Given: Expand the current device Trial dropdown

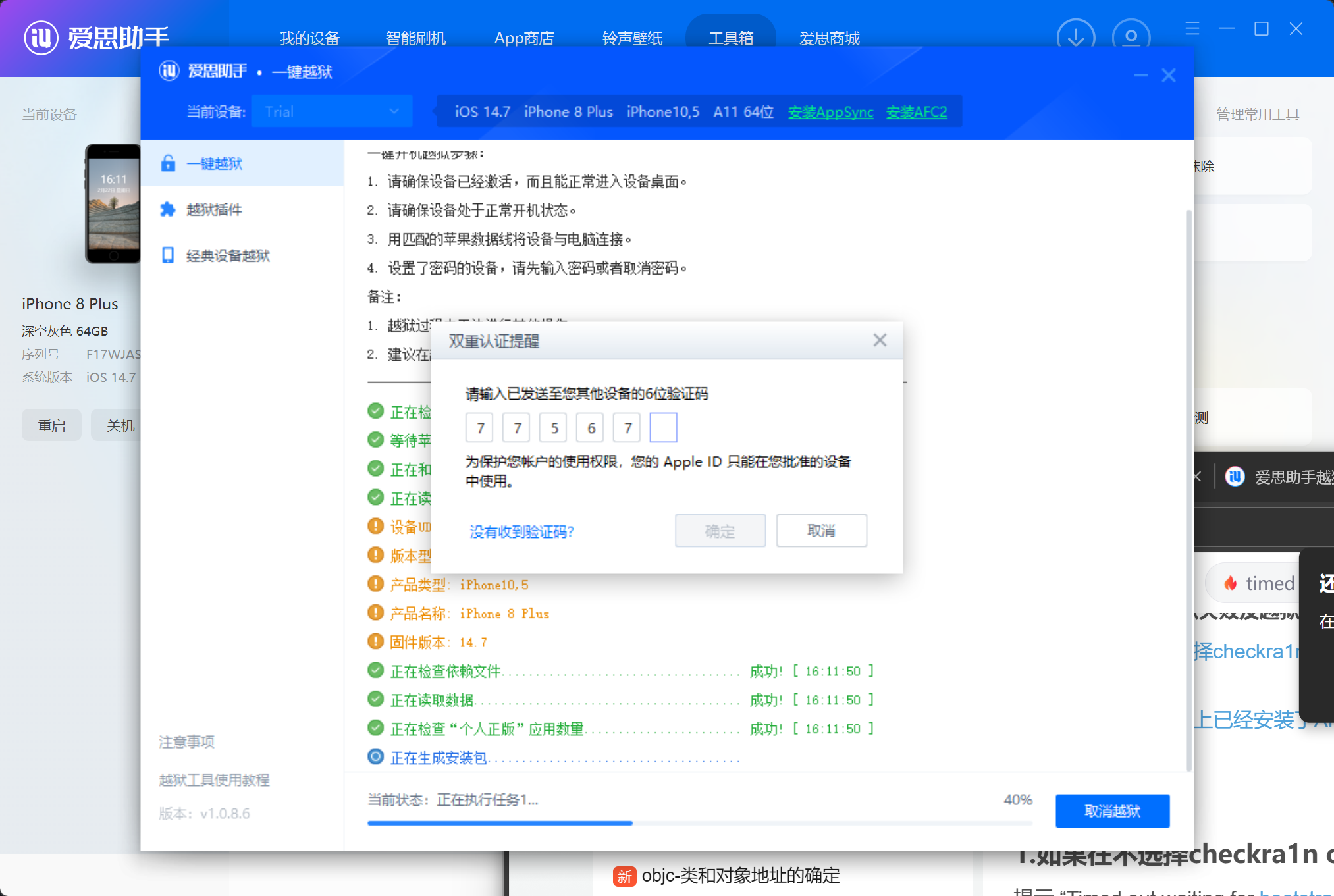Looking at the screenshot, I should 332,111.
